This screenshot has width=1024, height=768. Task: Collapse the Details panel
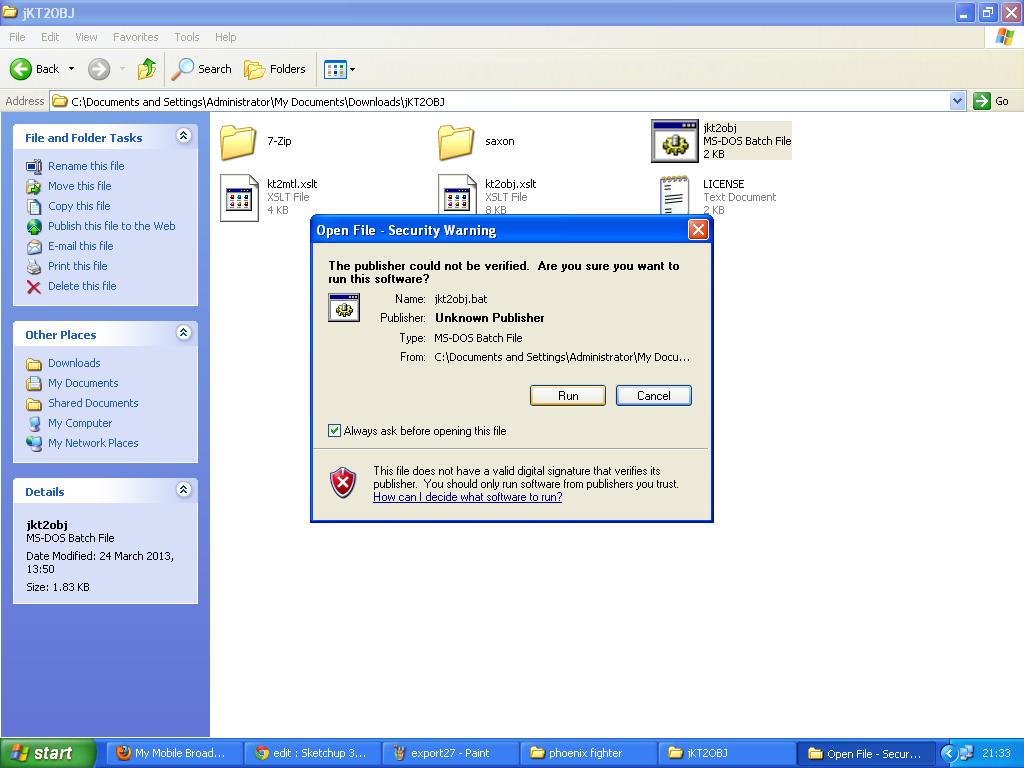click(184, 490)
